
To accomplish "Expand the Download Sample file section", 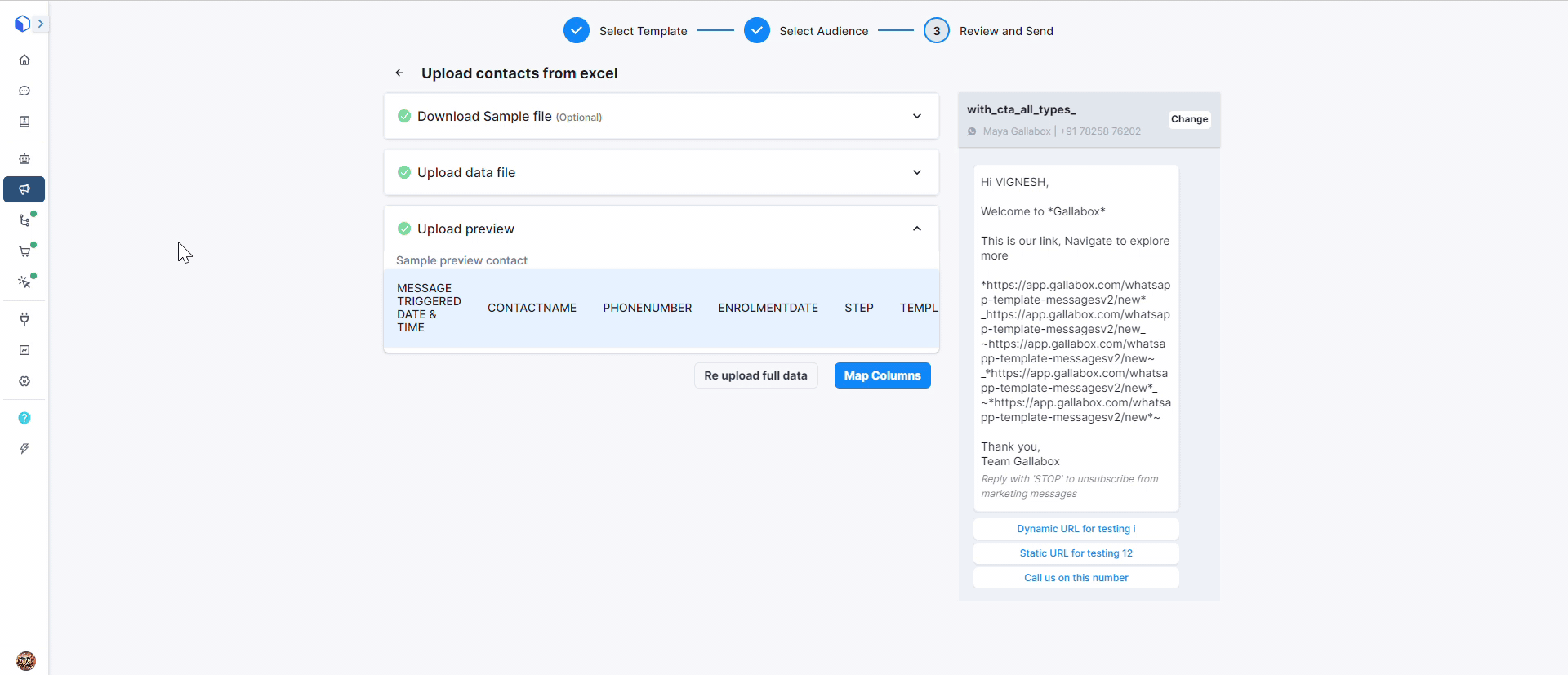I will pos(916,116).
